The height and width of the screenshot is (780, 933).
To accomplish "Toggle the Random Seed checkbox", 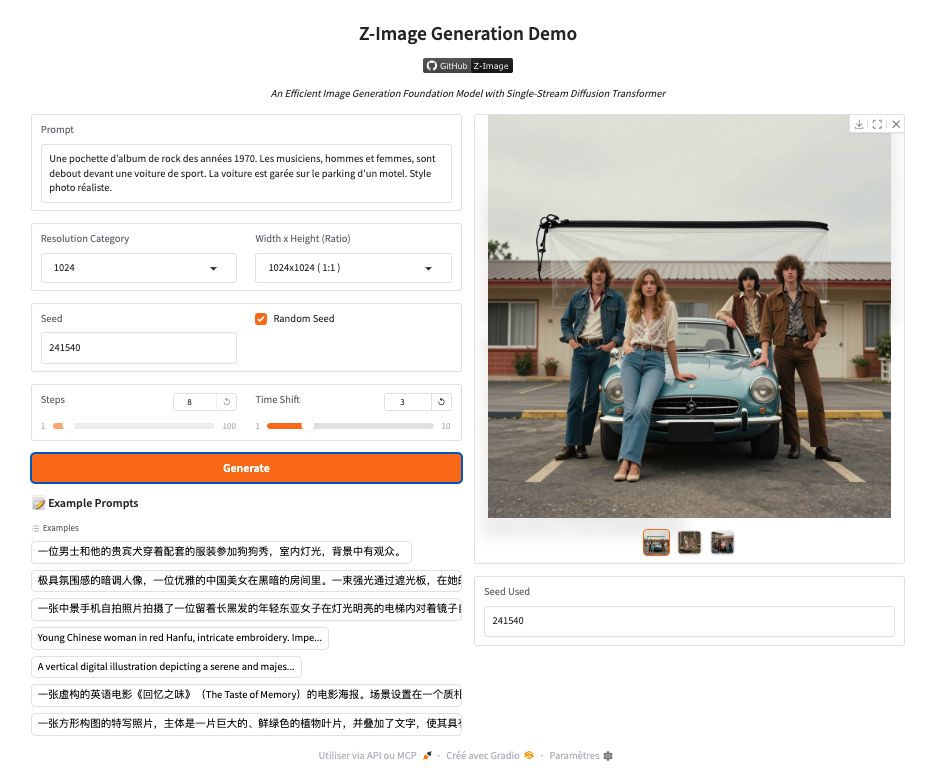I will [x=262, y=319].
